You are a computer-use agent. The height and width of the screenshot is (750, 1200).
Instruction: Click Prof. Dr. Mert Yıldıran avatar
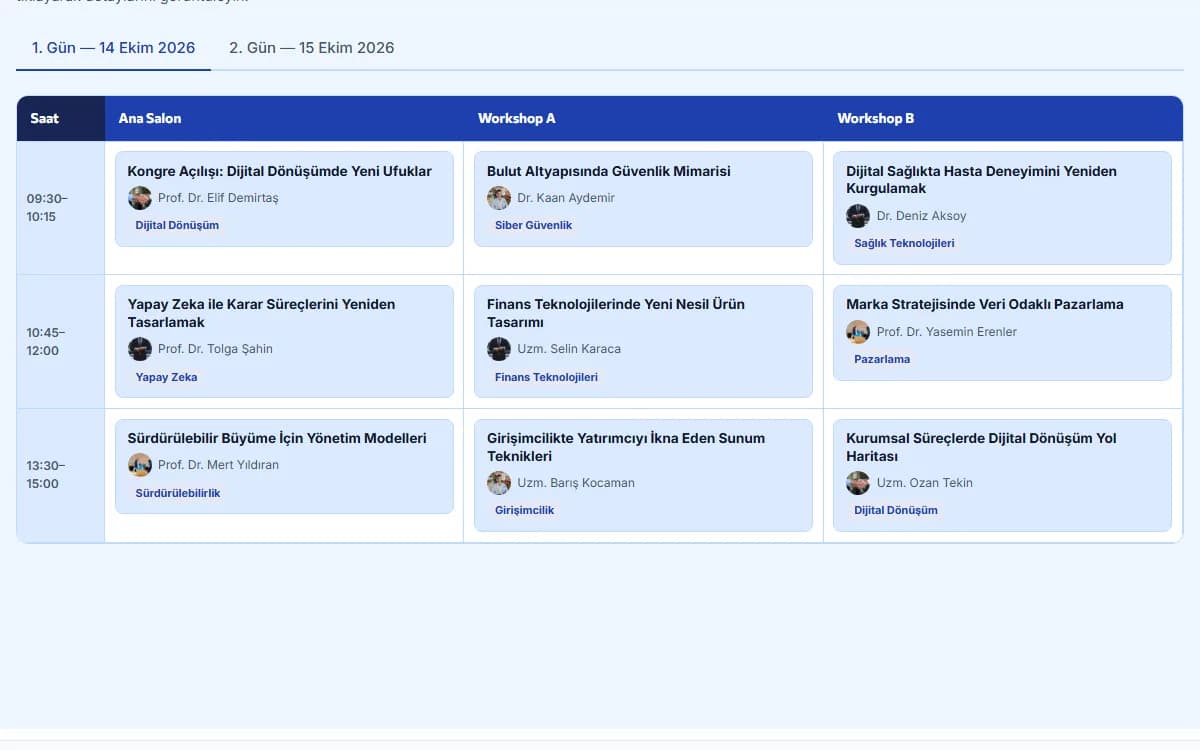(140, 465)
